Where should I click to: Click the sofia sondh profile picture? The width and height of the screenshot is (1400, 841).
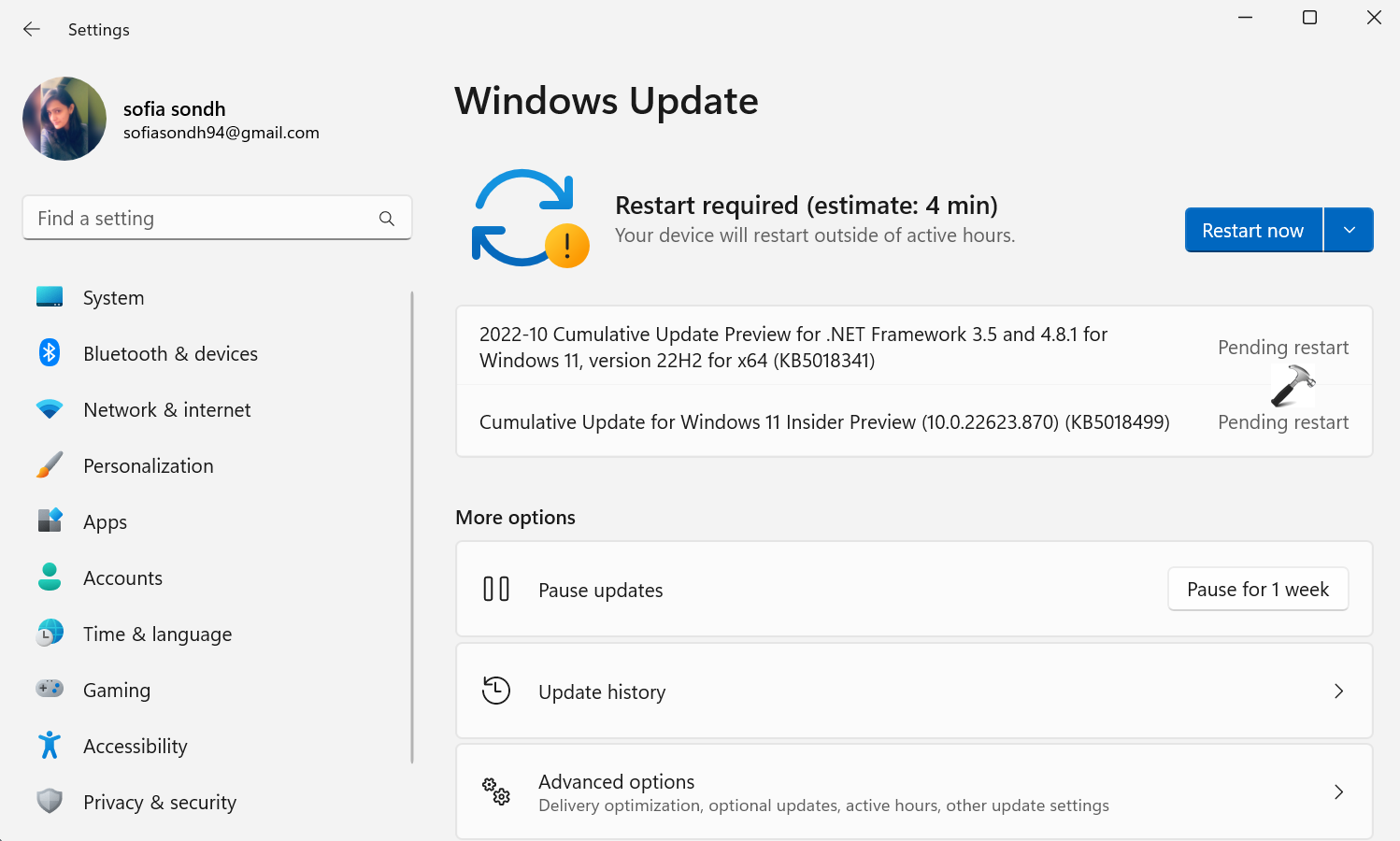[64, 119]
